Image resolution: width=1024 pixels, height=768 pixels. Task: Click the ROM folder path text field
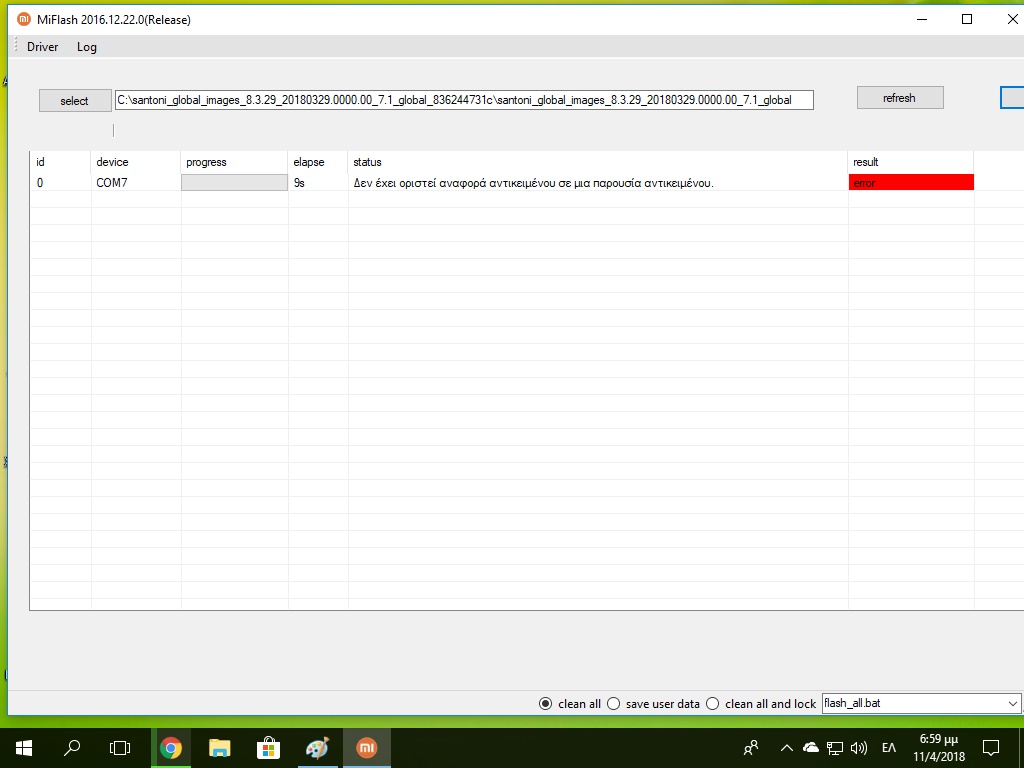coord(464,100)
